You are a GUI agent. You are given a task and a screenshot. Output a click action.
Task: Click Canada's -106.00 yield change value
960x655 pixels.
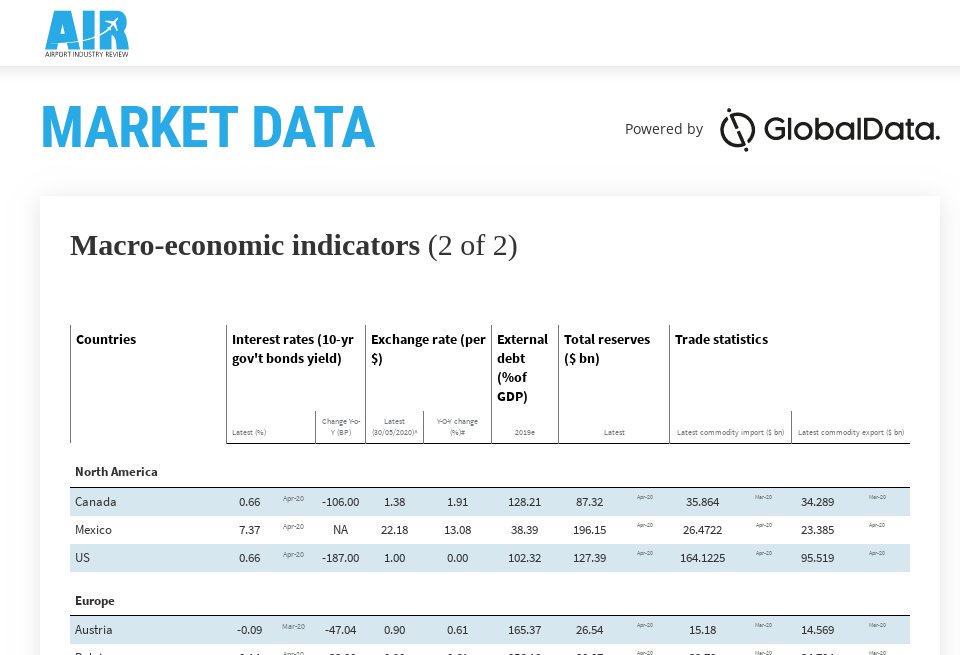[340, 501]
